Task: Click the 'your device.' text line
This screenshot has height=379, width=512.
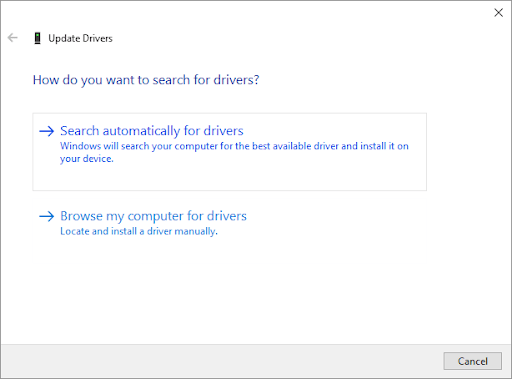Action: click(x=87, y=159)
